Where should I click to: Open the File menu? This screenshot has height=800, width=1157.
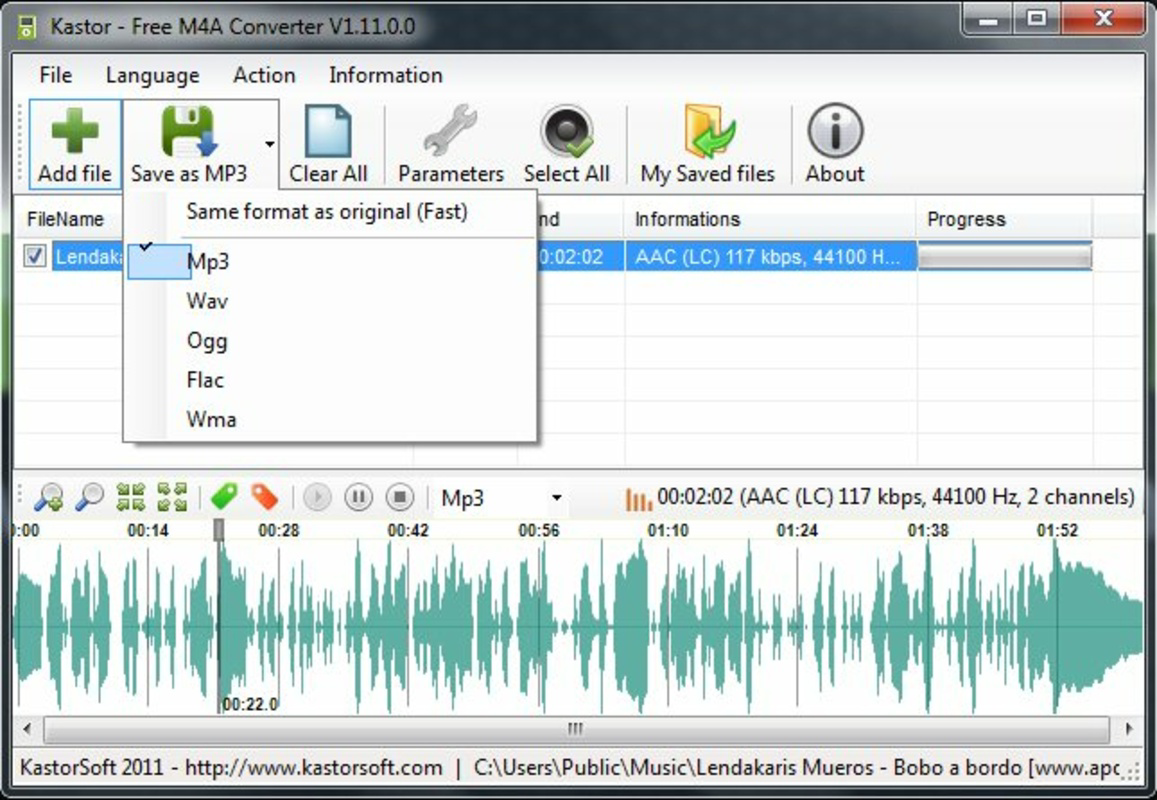coord(55,75)
